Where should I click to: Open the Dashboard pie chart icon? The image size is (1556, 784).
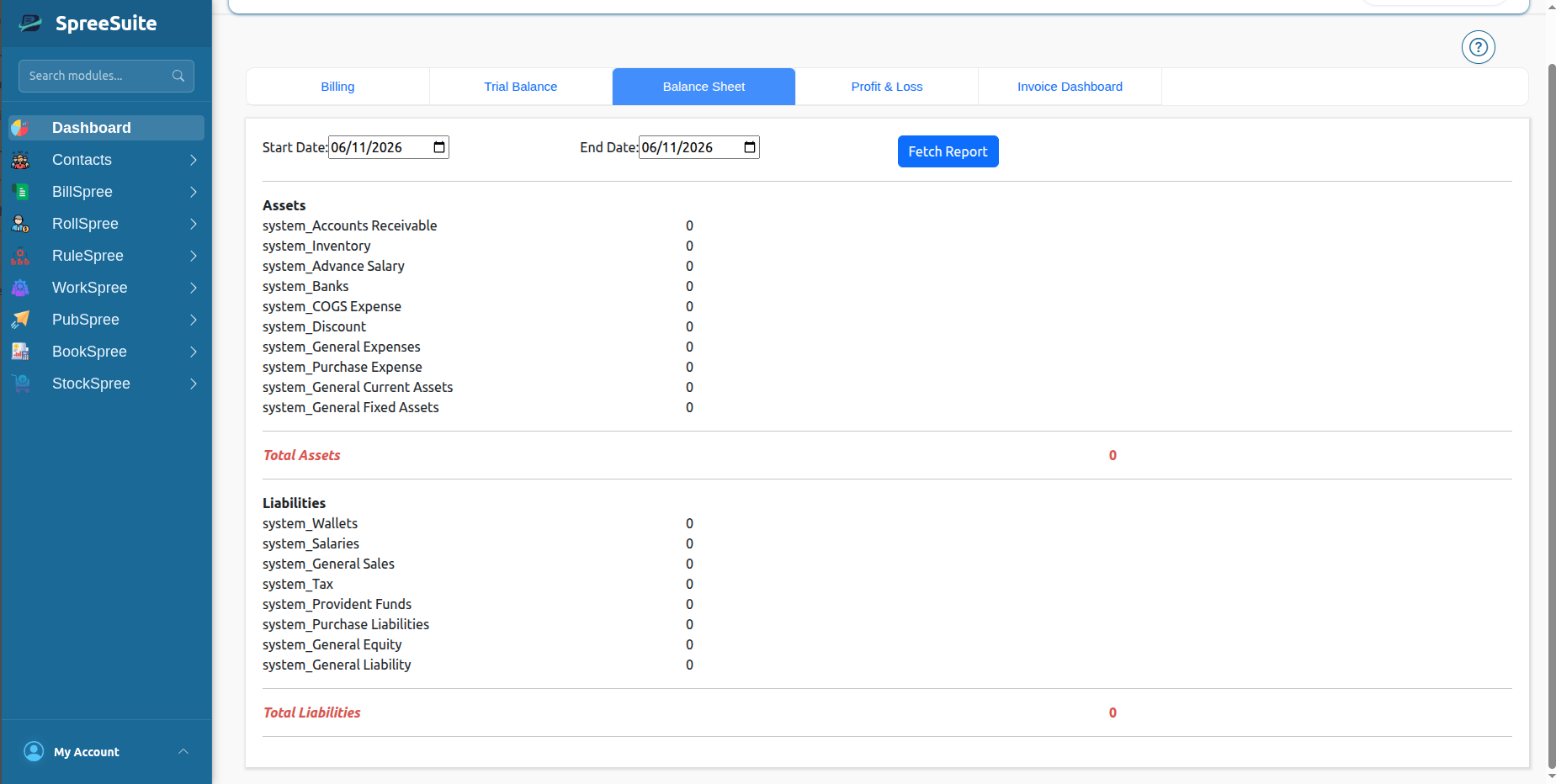click(x=20, y=128)
